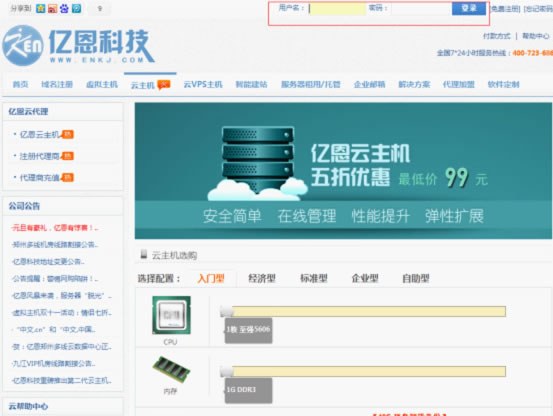553x416 pixels.
Task: Click the 亿恩云代理 sidebar heading
Action: click(x=28, y=112)
